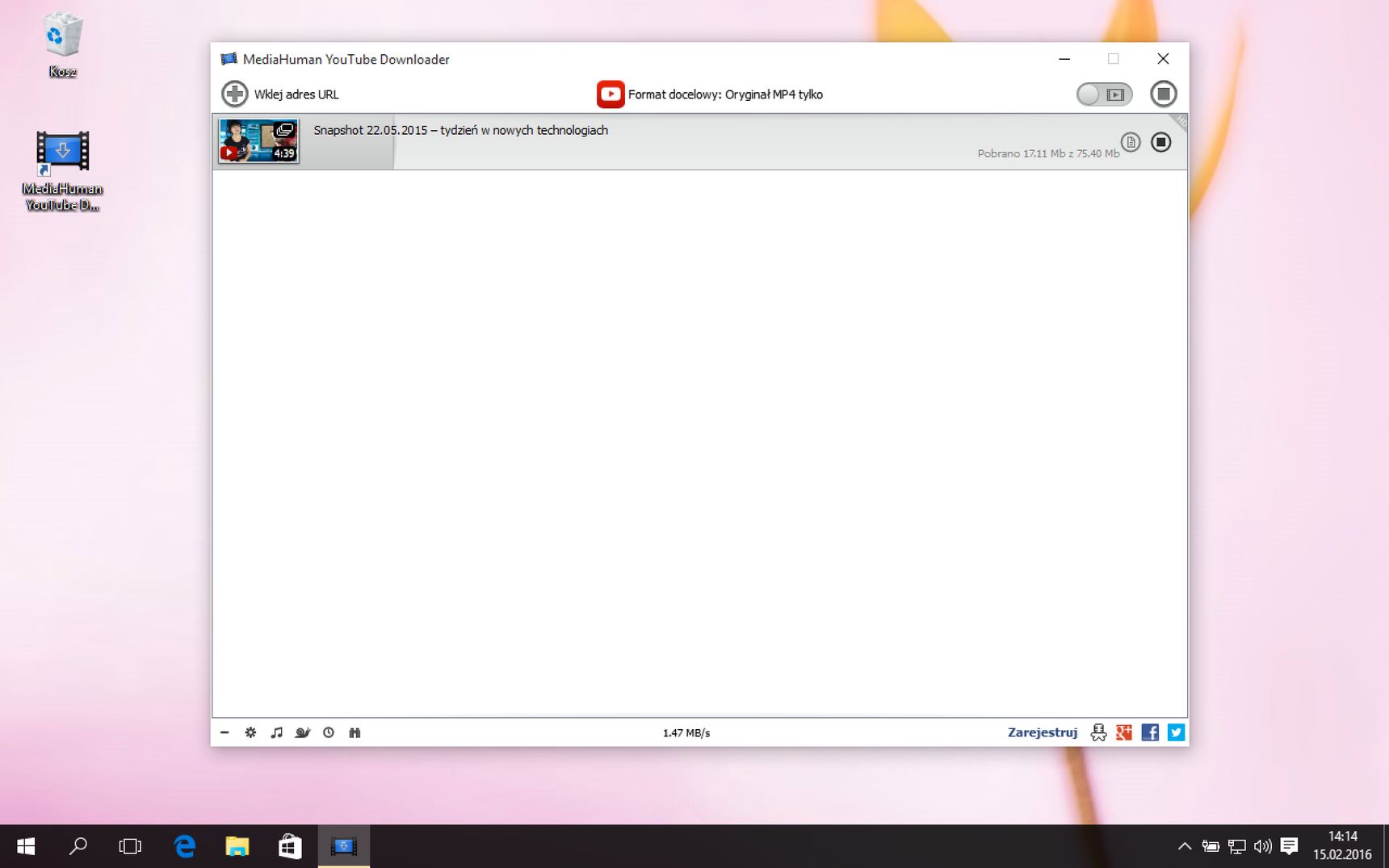Open settings via the gear icon
This screenshot has height=868, width=1389.
click(250, 732)
